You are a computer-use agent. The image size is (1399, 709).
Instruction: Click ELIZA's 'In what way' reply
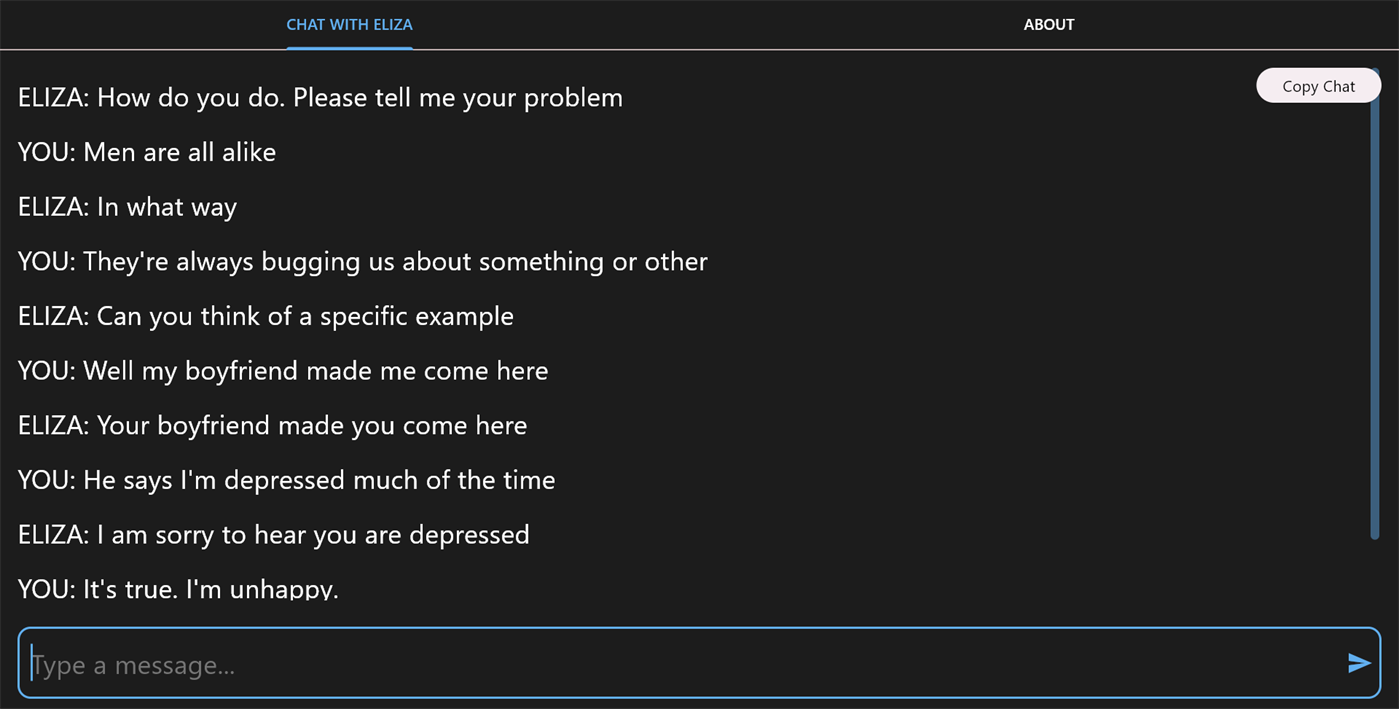pos(128,207)
